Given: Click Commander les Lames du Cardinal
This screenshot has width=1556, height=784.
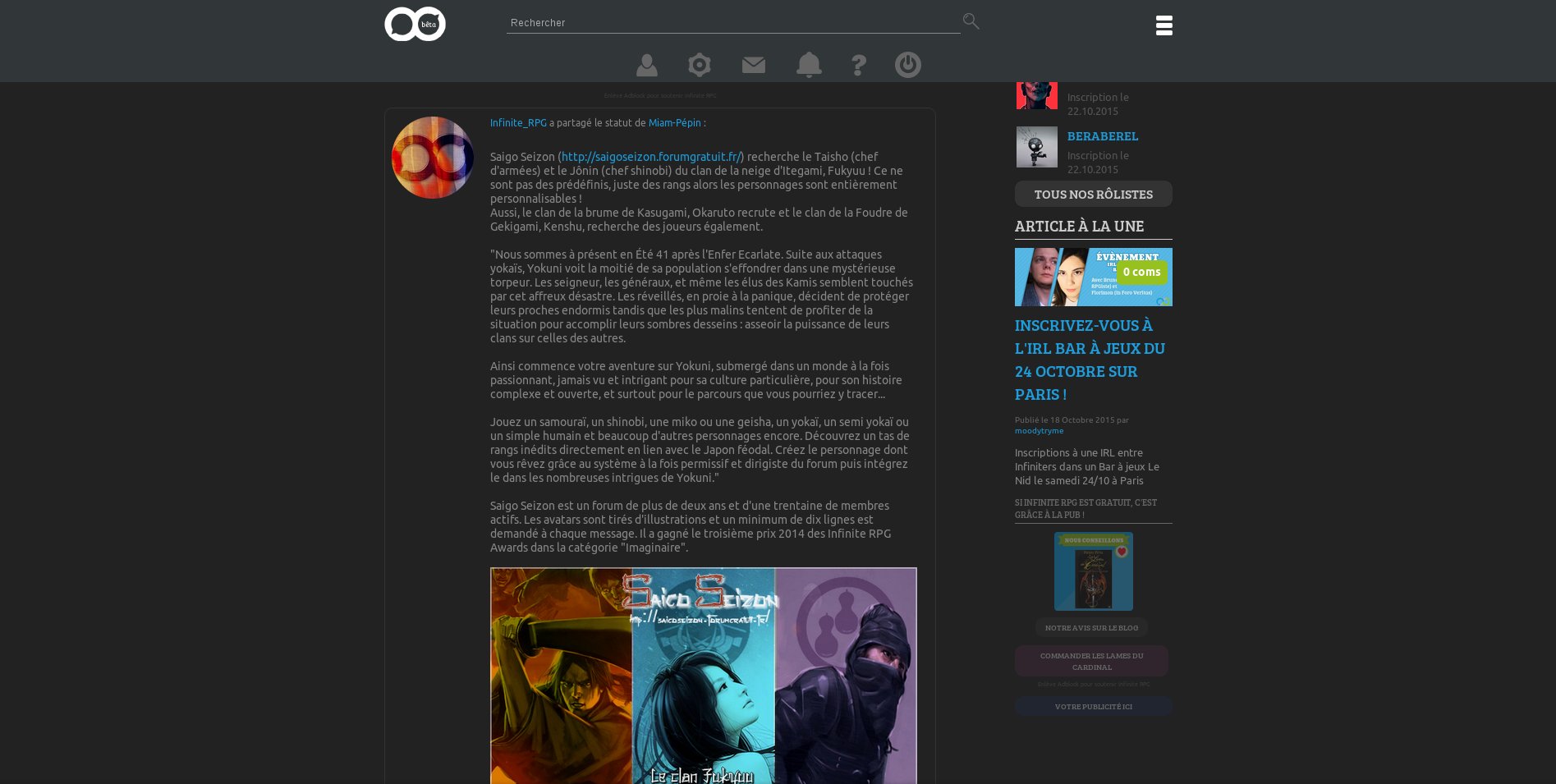Looking at the screenshot, I should [x=1092, y=662].
